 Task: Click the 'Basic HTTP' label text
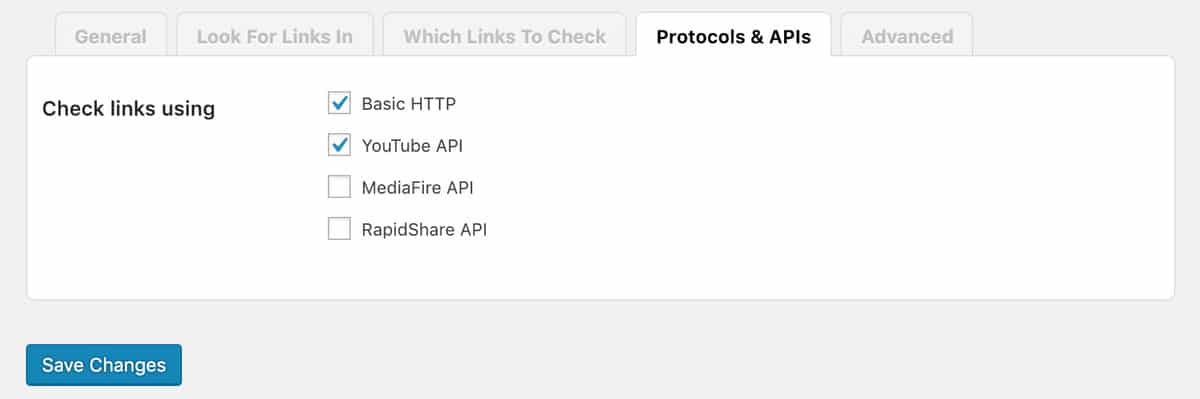409,103
